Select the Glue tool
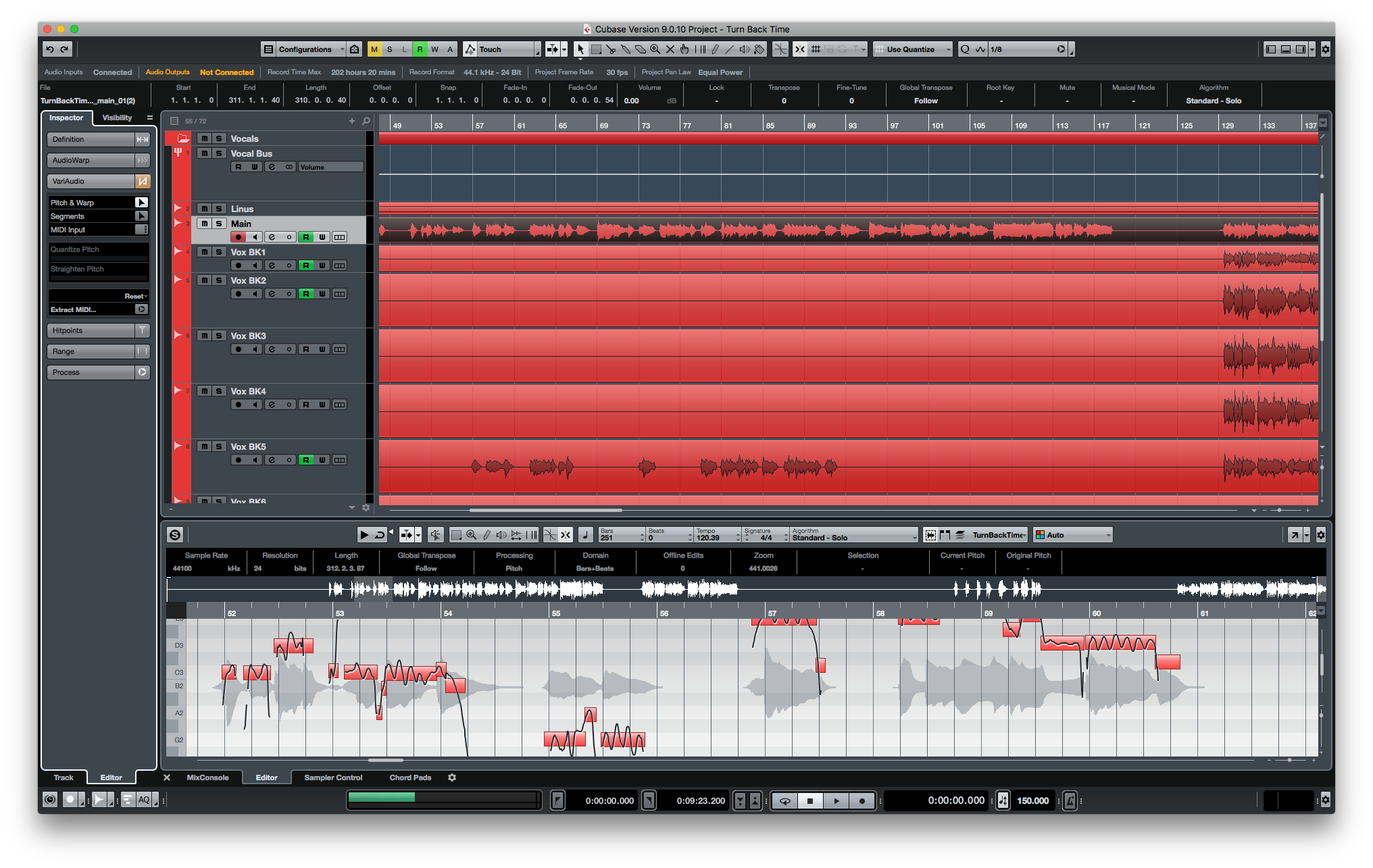 click(x=626, y=49)
